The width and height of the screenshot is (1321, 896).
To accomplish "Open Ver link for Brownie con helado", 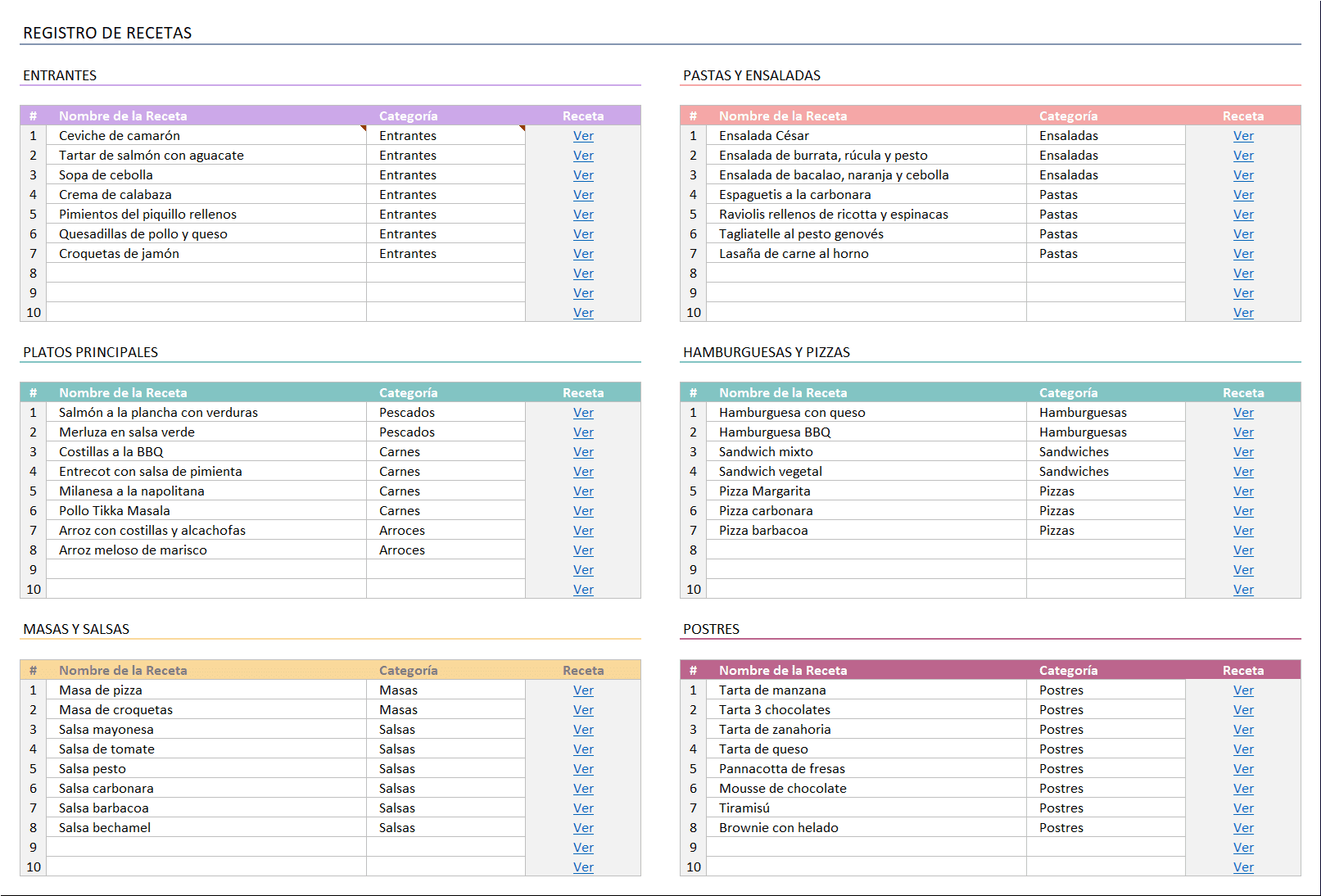I will 1243,828.
